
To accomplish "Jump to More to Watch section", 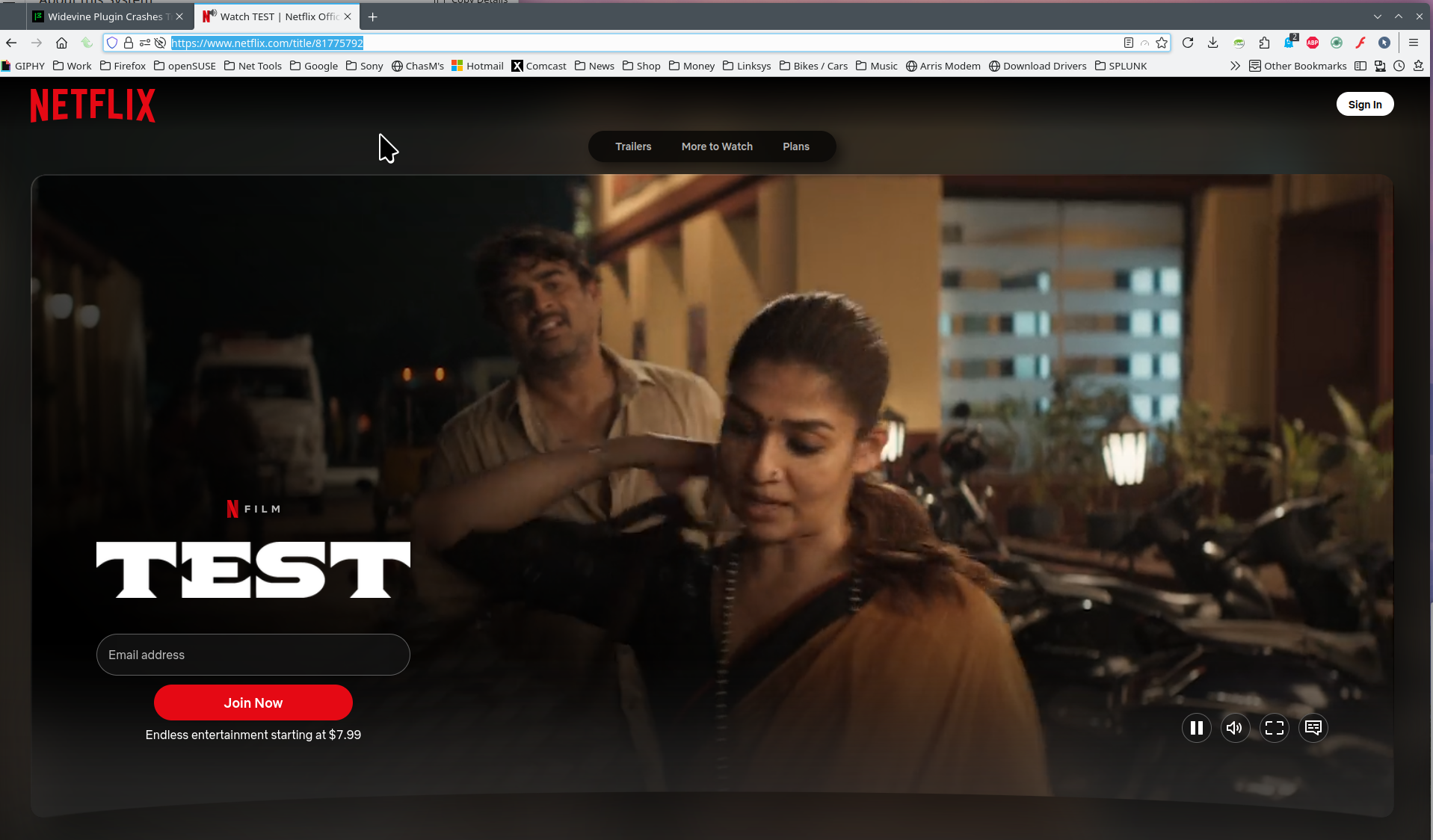I will coord(717,146).
